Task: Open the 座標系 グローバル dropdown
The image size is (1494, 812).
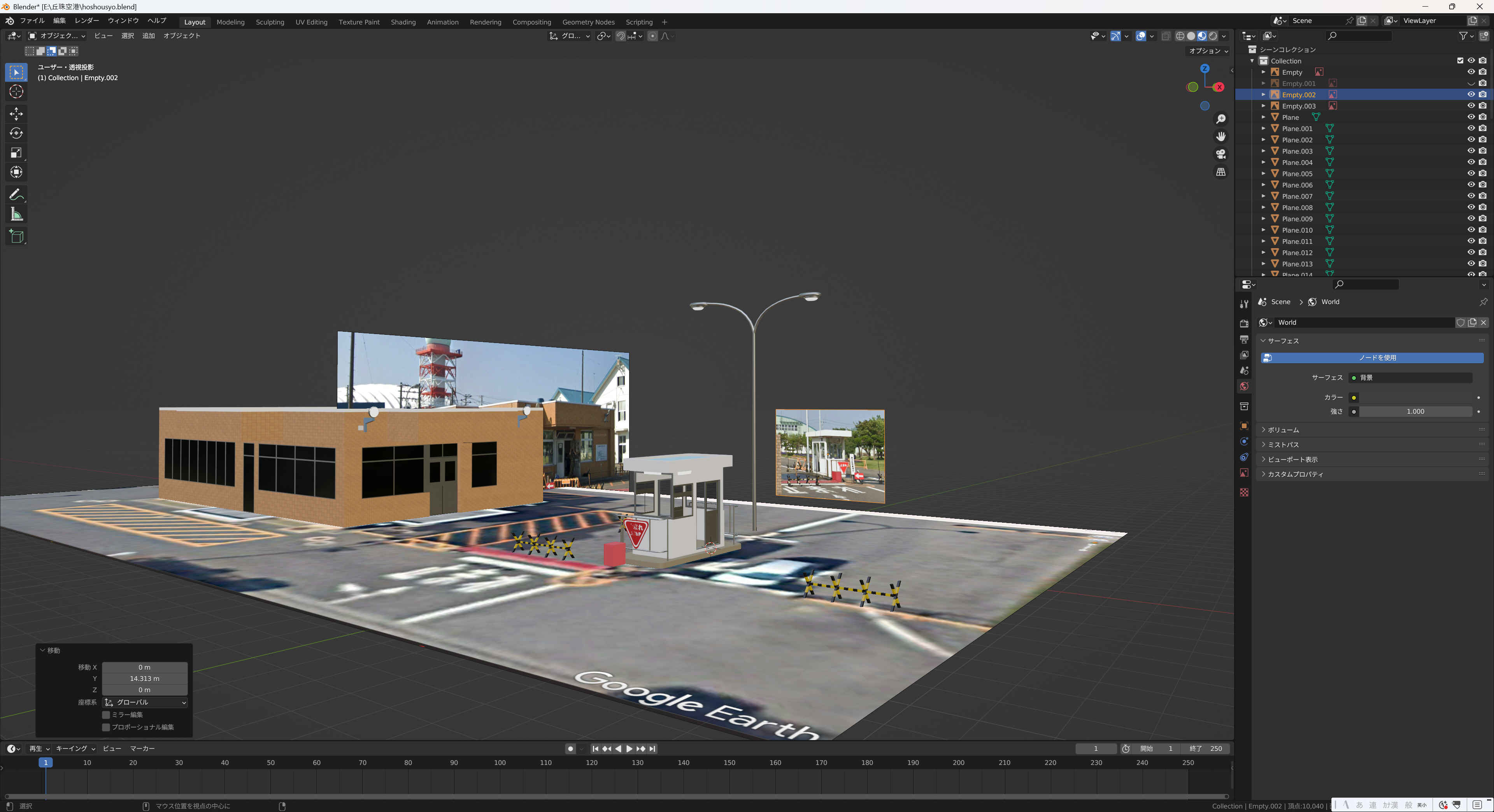Action: [145, 702]
